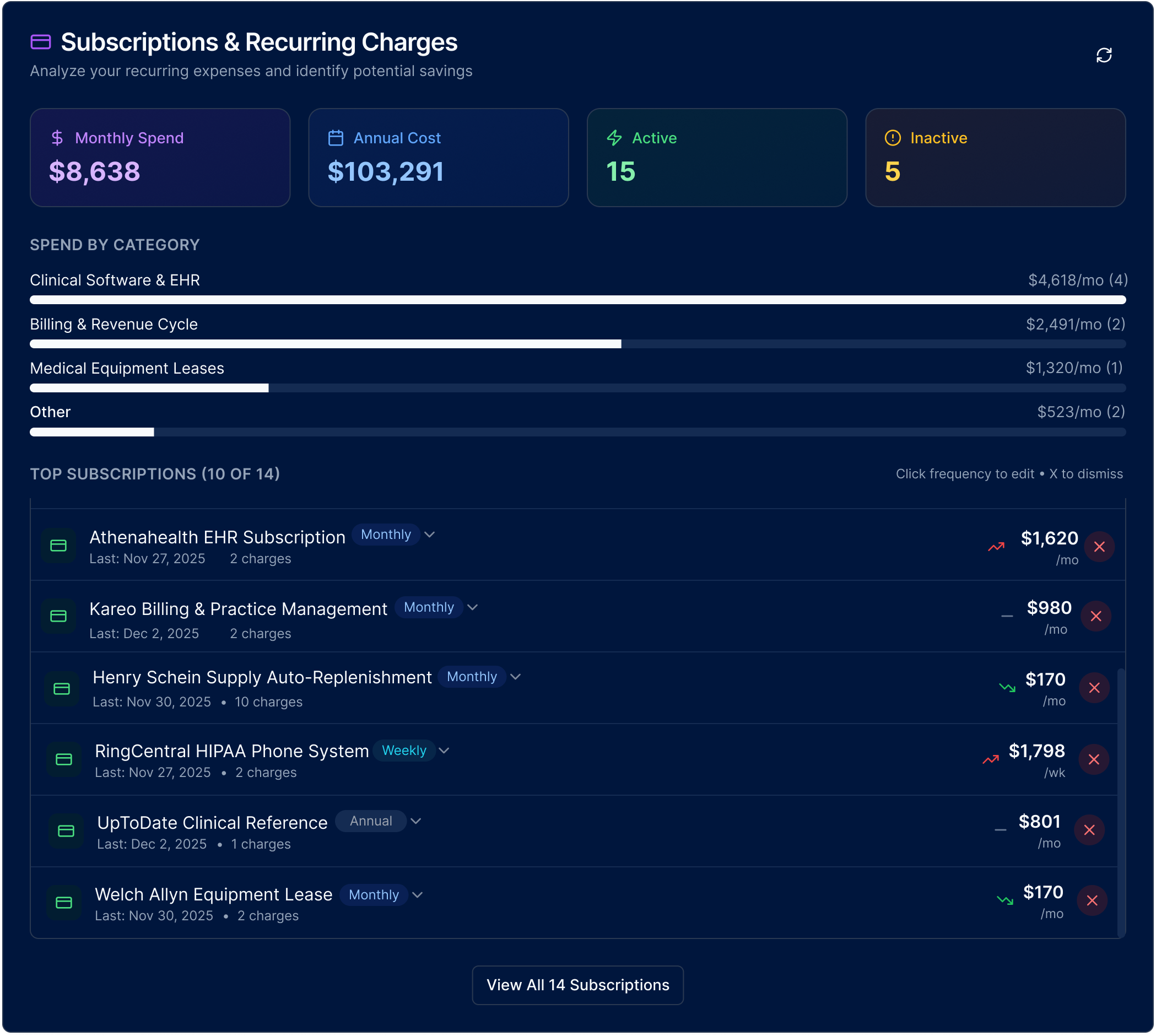Click the Athenahealth card icon

[58, 546]
